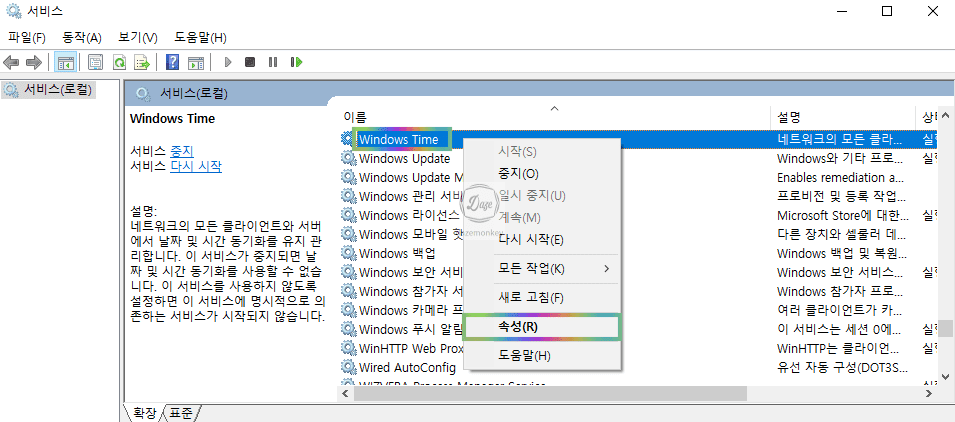Image resolution: width=955 pixels, height=422 pixels.
Task: Click the gear icon beside Windows 참가자
Action: pos(348,291)
